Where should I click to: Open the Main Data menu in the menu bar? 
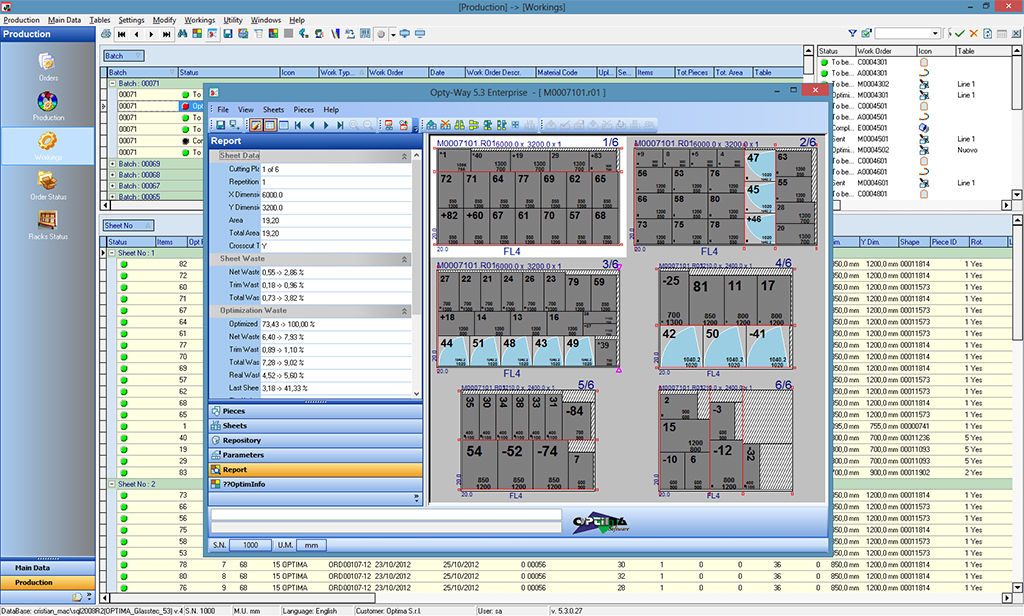65,20
